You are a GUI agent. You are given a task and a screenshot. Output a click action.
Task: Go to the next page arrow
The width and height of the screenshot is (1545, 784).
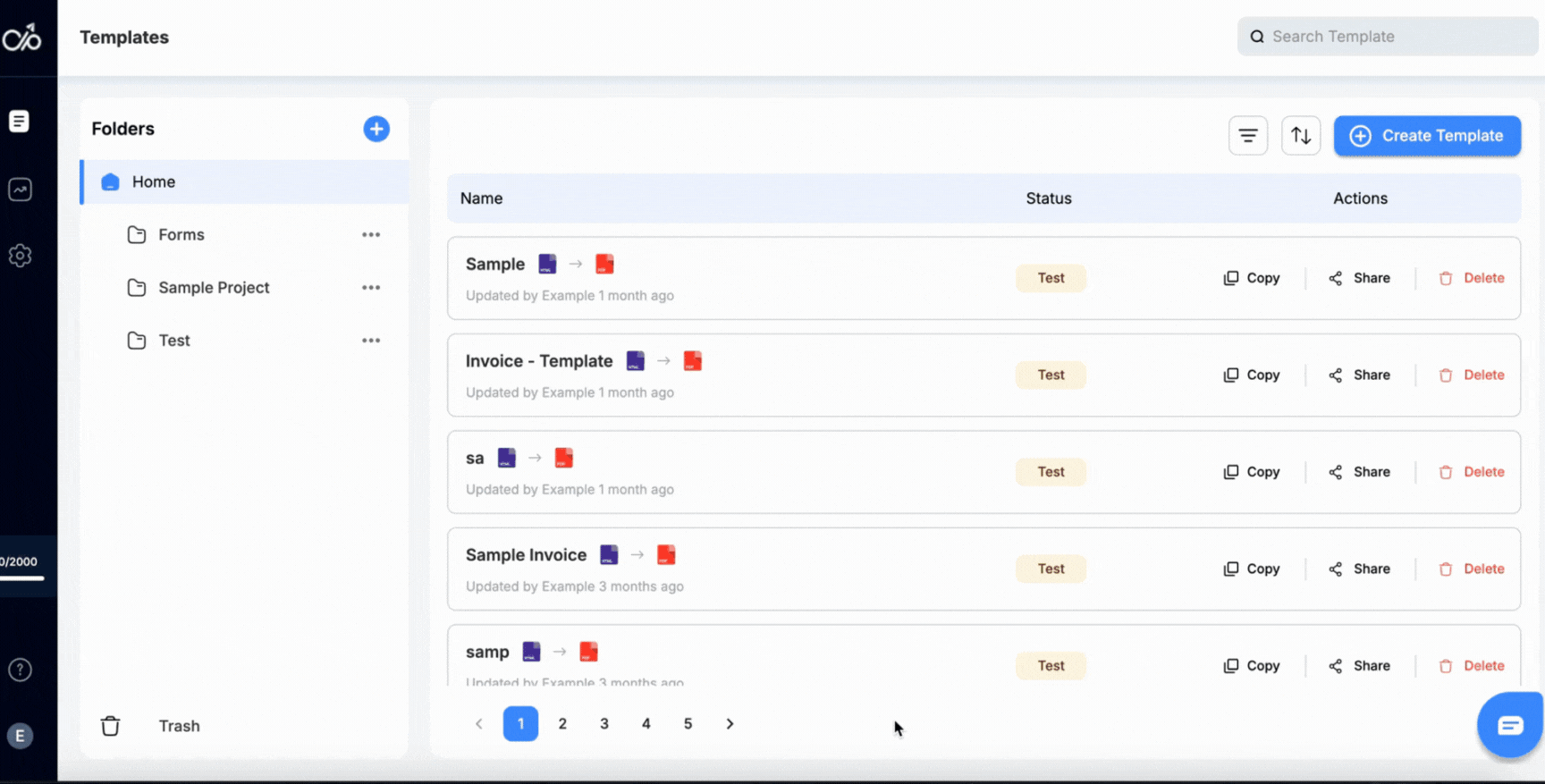(x=730, y=724)
